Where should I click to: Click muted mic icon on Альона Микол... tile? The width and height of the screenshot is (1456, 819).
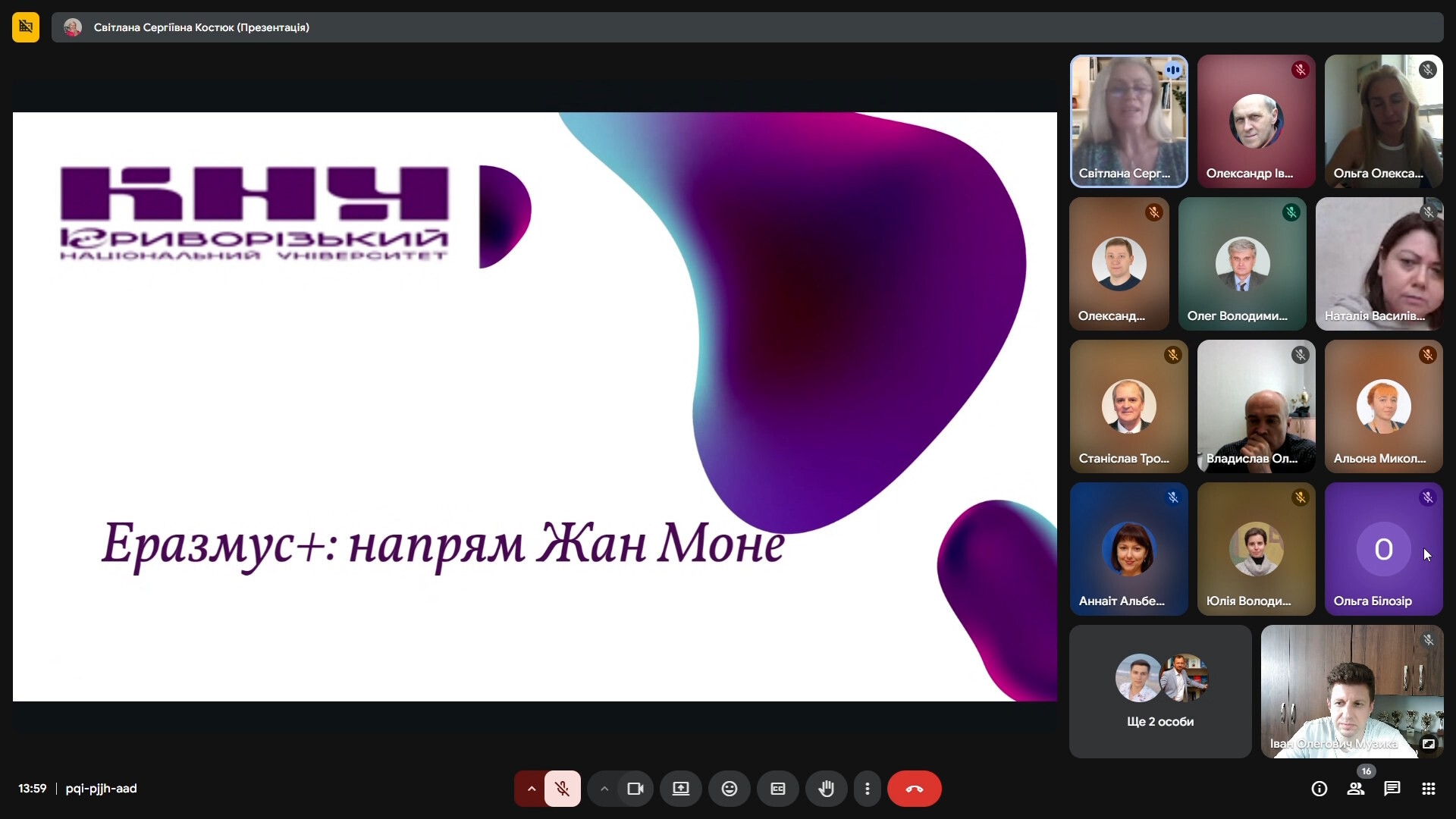1428,355
